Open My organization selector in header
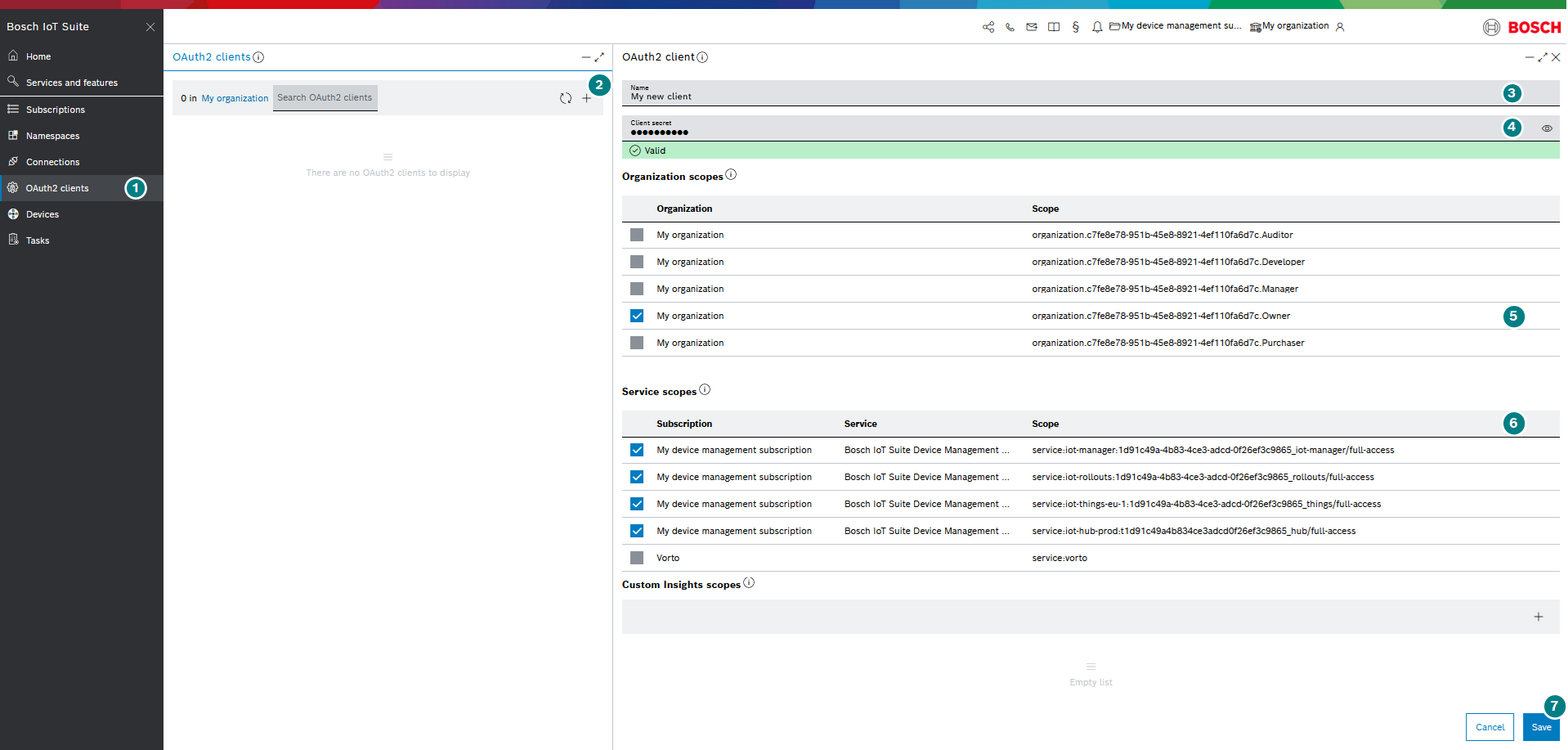This screenshot has width=1568, height=750. (x=1289, y=26)
